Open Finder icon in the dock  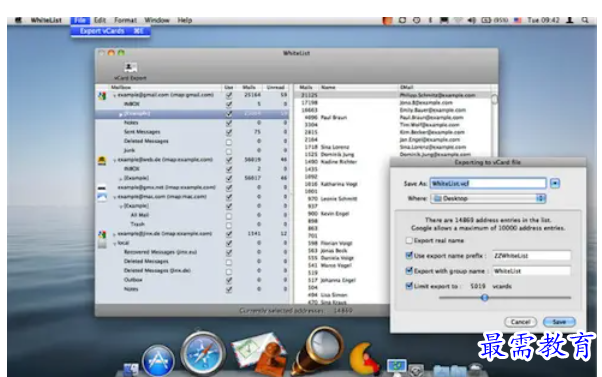point(131,369)
